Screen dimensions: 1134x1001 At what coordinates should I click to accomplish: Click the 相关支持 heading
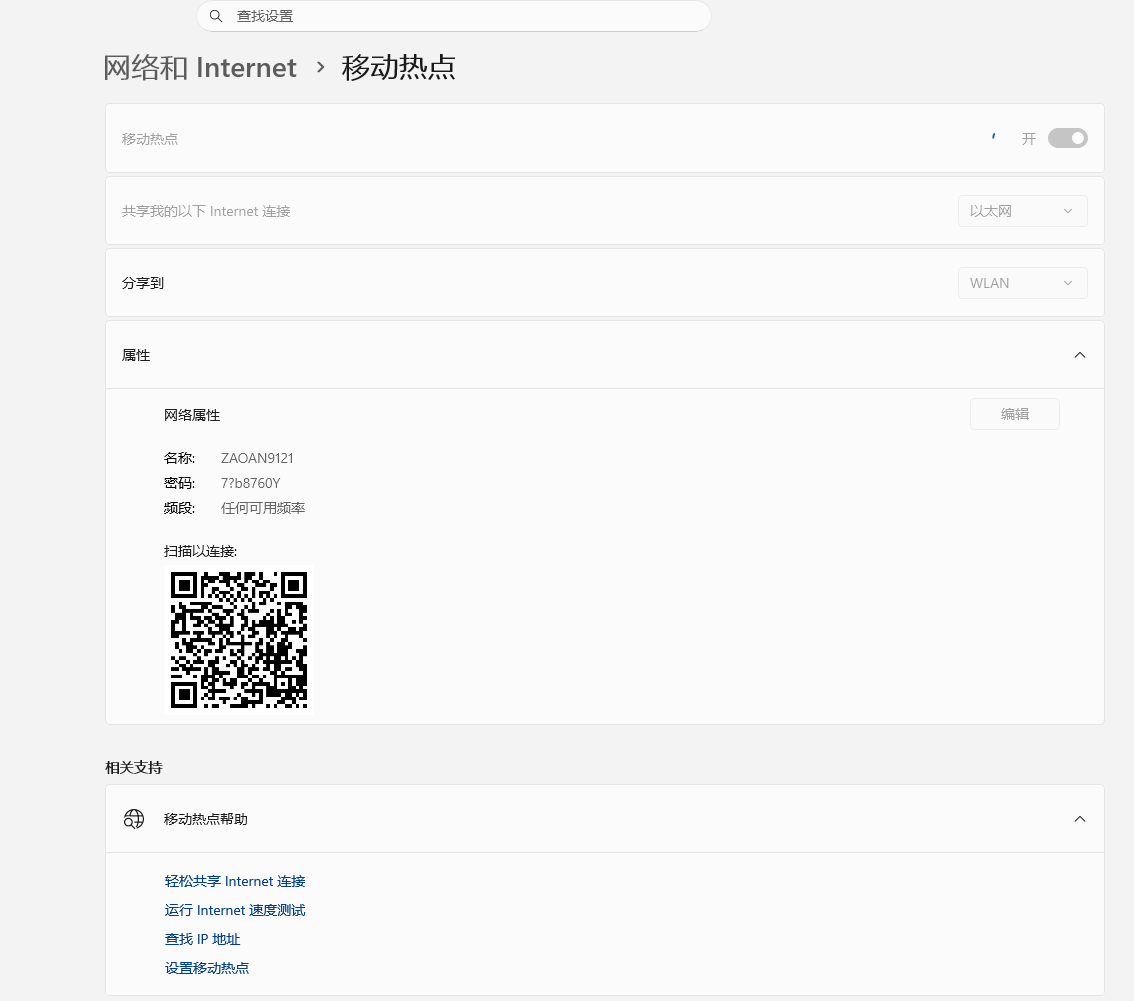(134, 767)
